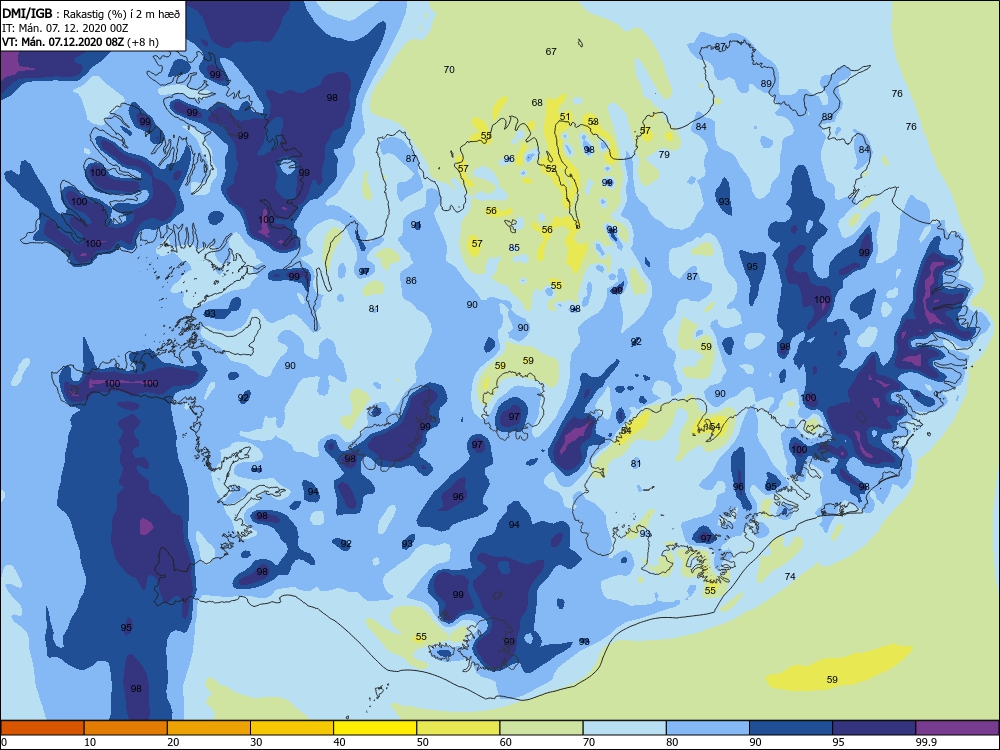Click the 'VT: Mán. 07.12.2020 08Z (+8 h)' line
1000x750 pixels.
point(80,42)
